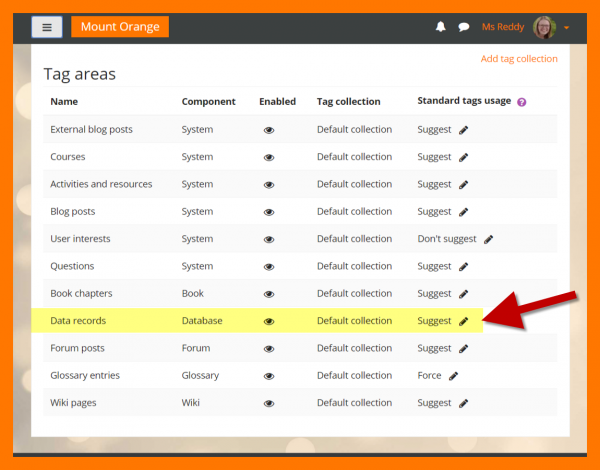Click the Add tag collection link
Screen dimensions: 600x470
click(519, 59)
